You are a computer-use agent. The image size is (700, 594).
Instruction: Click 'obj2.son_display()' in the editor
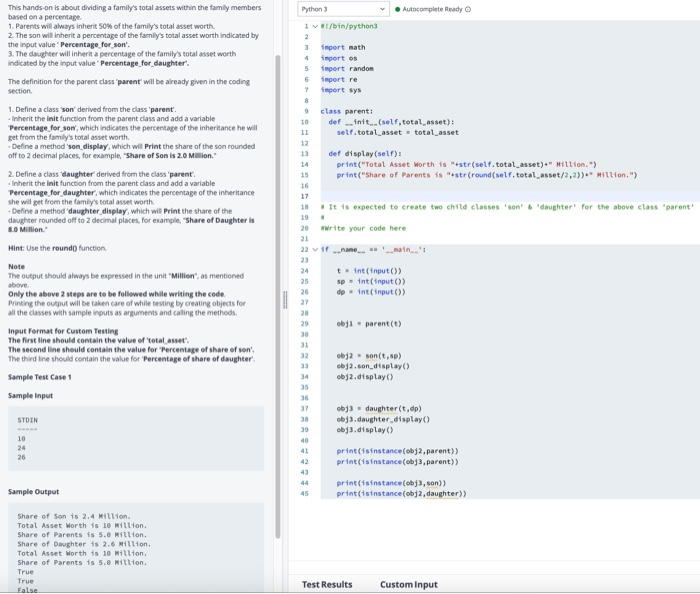pos(373,366)
